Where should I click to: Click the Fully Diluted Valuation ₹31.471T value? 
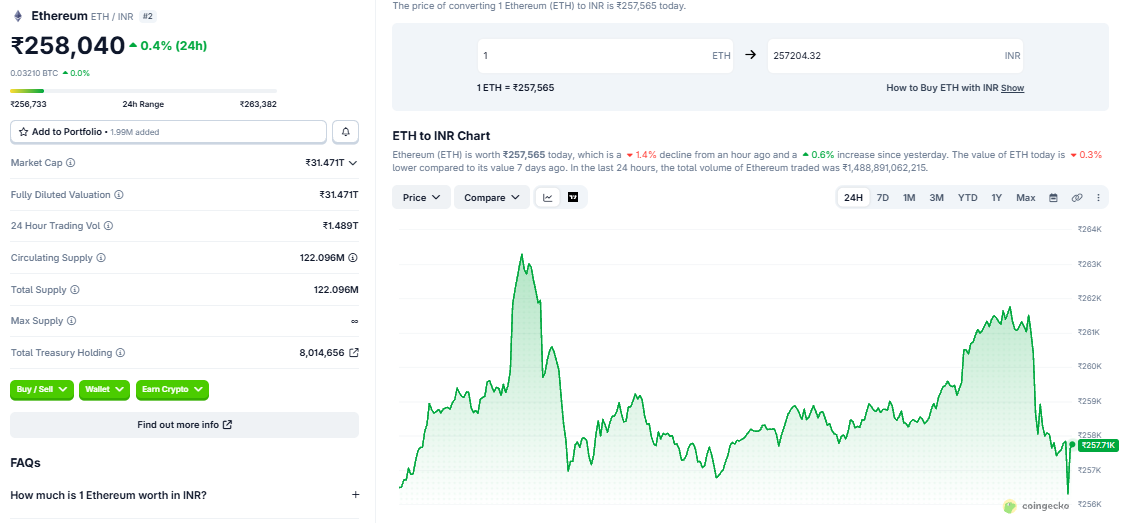(x=339, y=195)
